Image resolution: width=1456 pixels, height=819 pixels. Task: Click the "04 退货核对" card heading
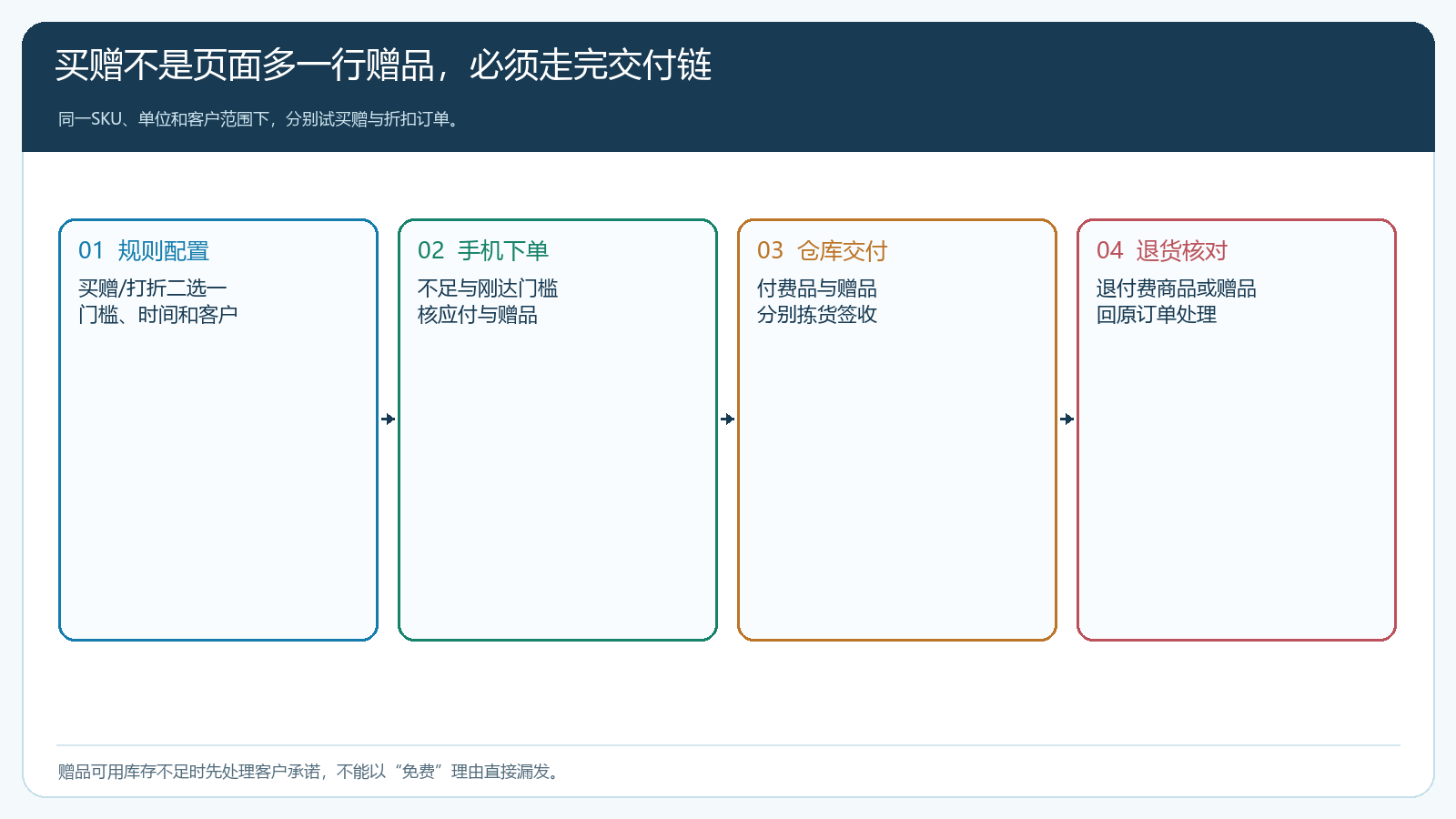click(1162, 251)
